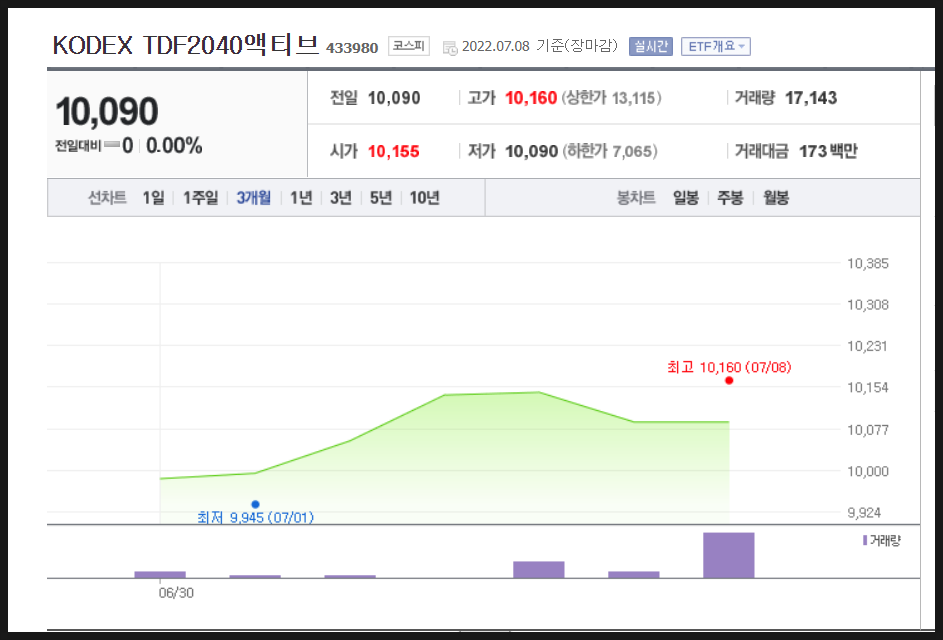
Task: View the 10년 line chart
Action: 425,197
